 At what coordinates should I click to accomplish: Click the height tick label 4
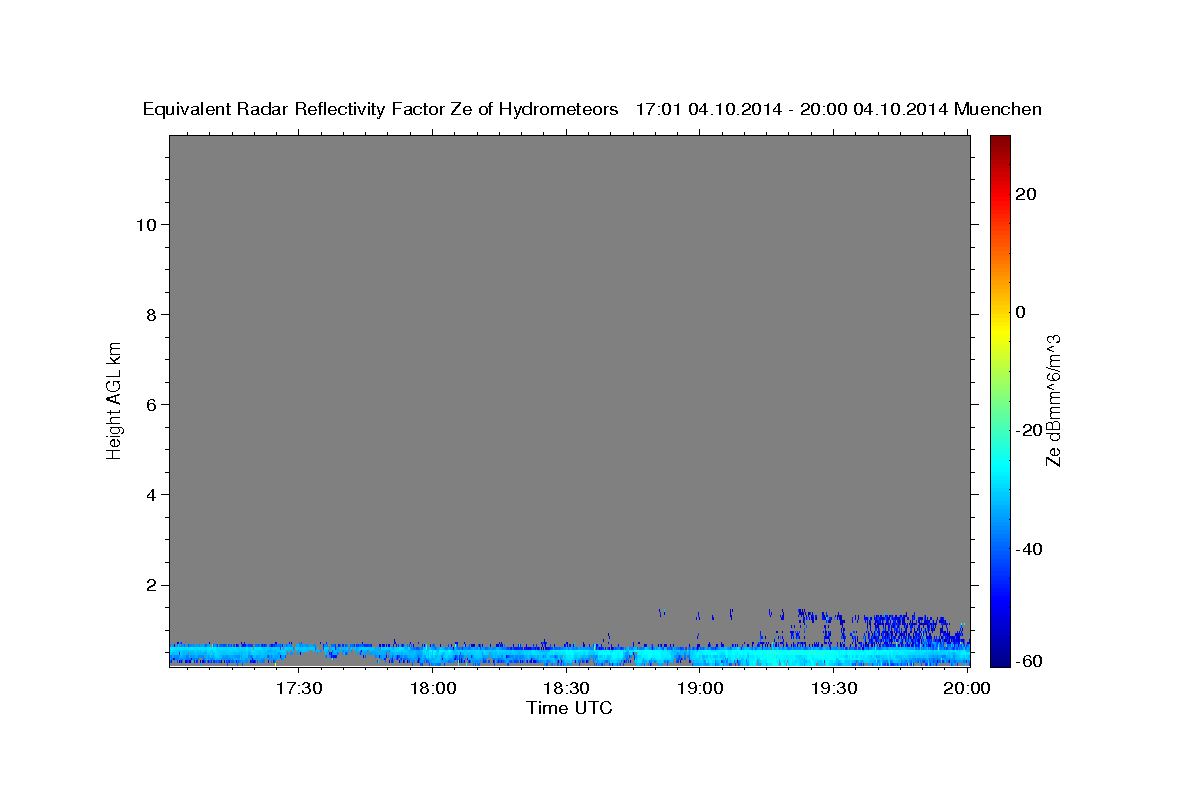pos(149,494)
